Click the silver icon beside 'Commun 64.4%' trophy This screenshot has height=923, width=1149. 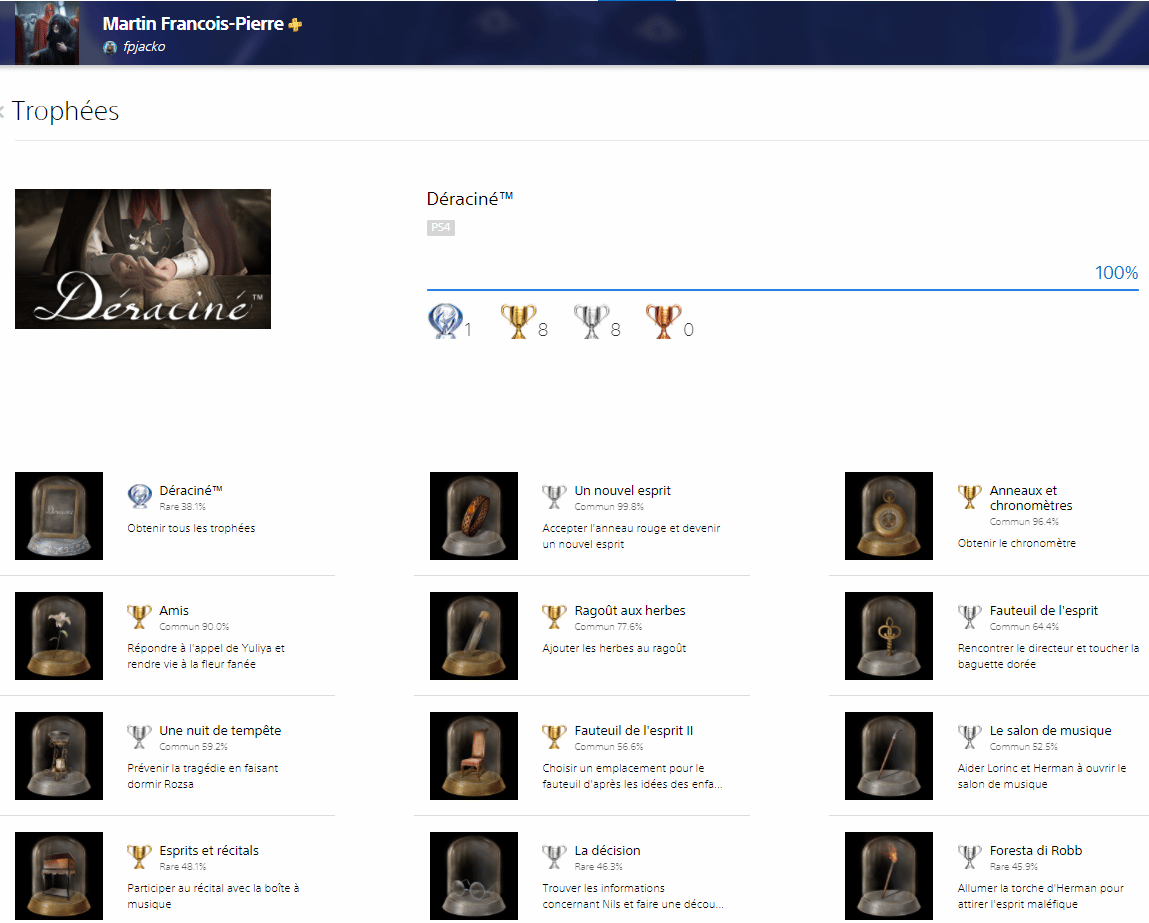969,617
